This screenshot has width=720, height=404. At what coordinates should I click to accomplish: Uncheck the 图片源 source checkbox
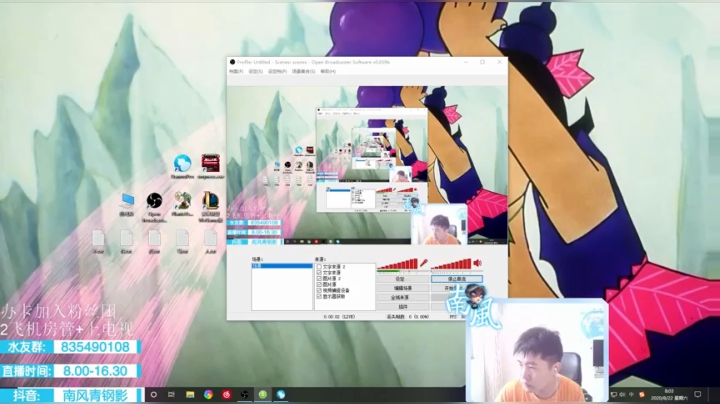319,285
